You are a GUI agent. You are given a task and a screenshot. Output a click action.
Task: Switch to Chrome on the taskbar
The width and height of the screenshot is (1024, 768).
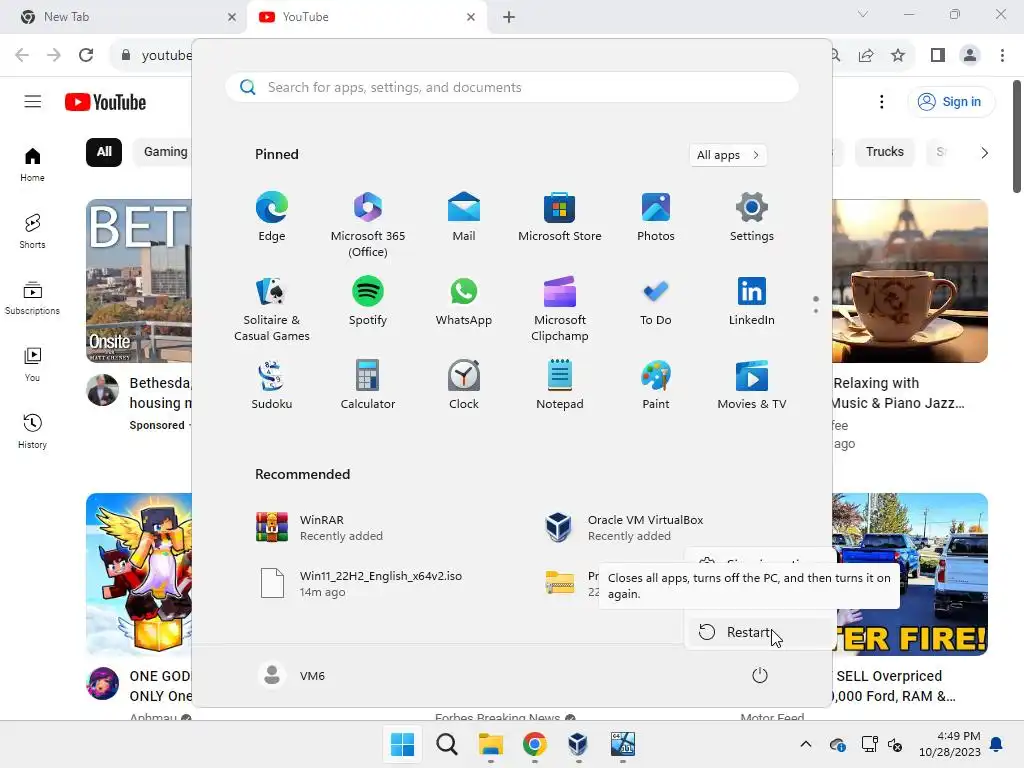[x=534, y=744]
